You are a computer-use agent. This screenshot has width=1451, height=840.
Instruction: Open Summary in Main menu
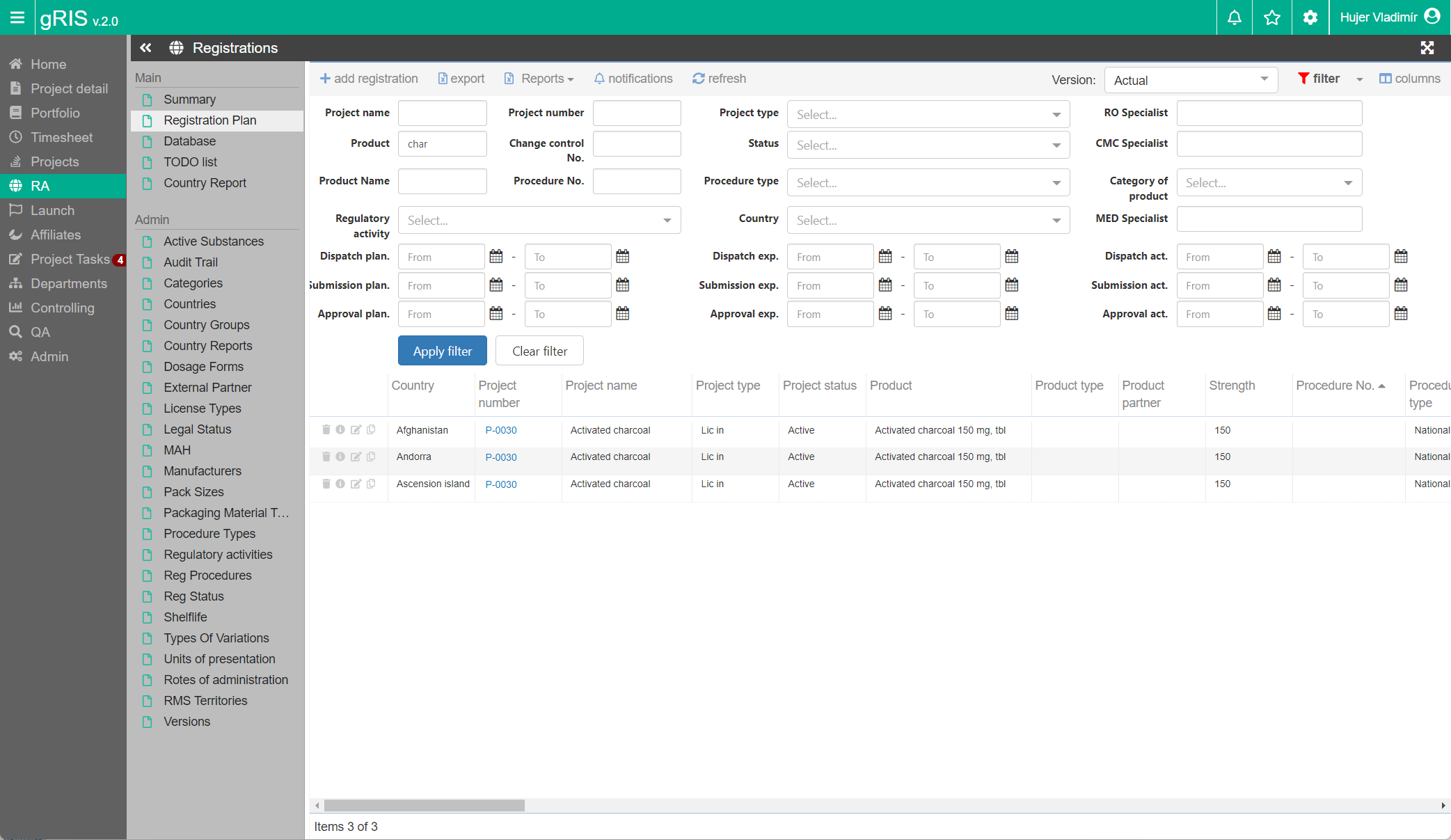tap(189, 100)
